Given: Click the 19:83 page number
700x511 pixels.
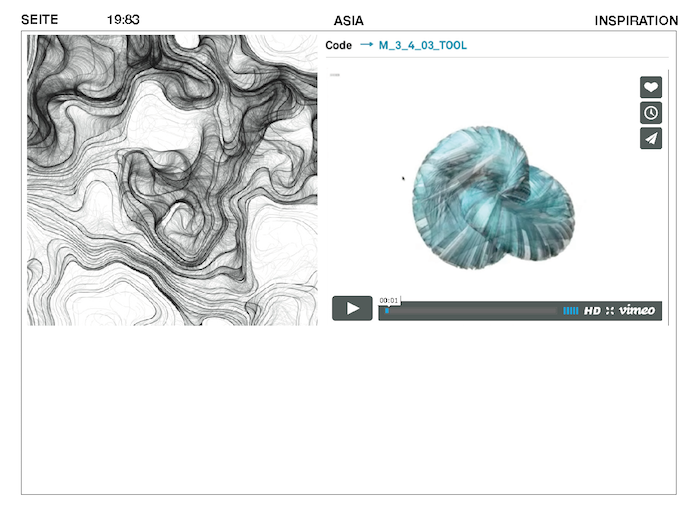Looking at the screenshot, I should tap(123, 20).
